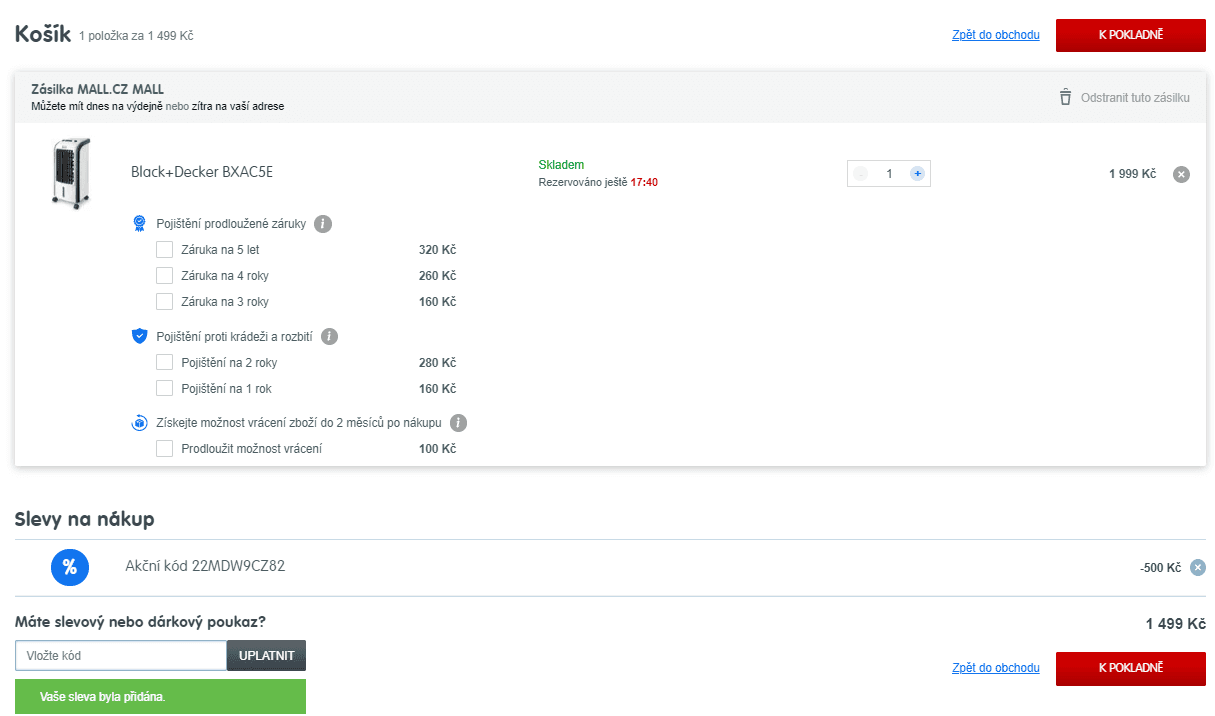Tick Prodloužit možnost vrácení checkbox
Screen dimensions: 1215x716
(x=165, y=449)
